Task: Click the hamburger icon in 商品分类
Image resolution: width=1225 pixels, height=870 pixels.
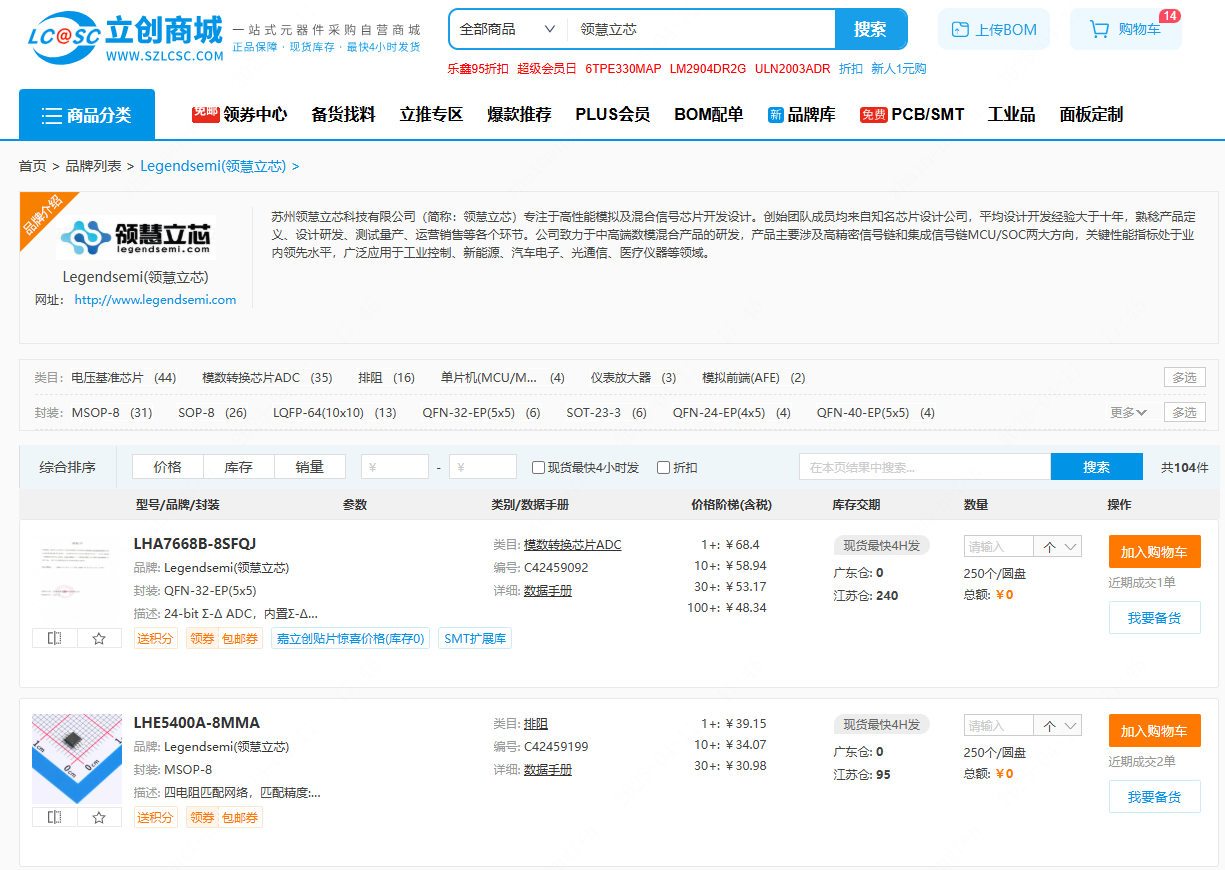Action: [51, 115]
